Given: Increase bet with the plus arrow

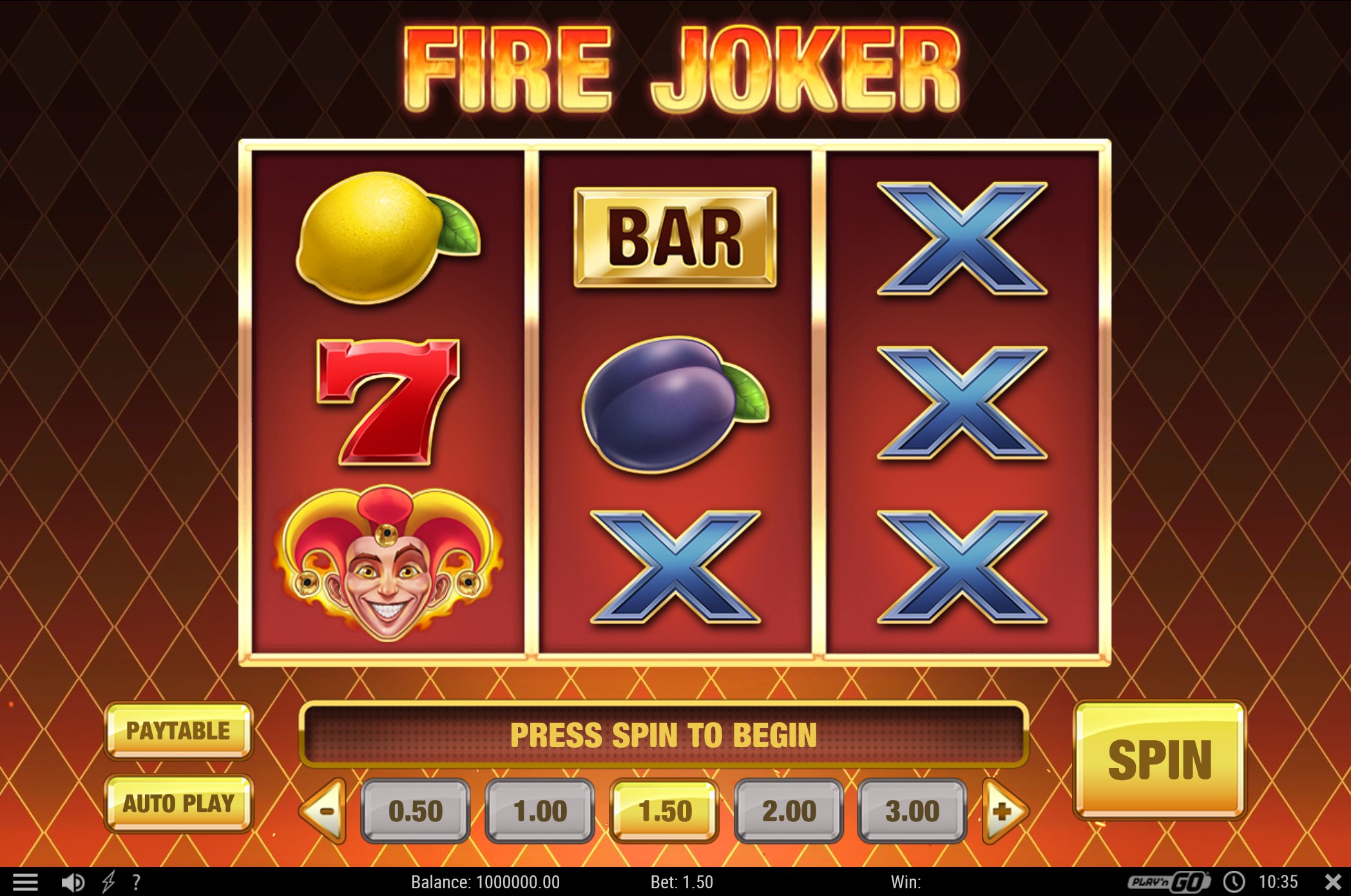Looking at the screenshot, I should [1004, 811].
